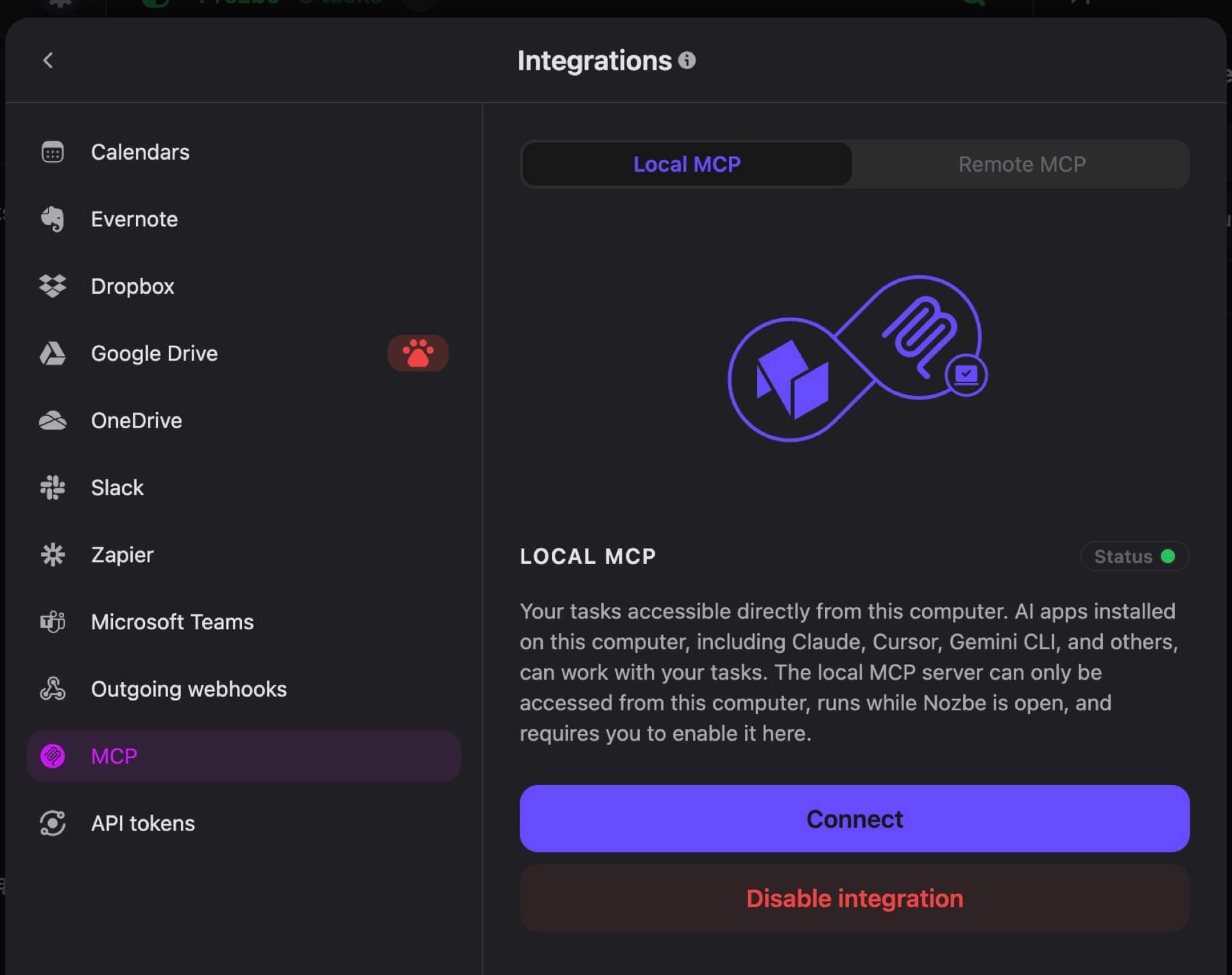Open Outgoing webhooks settings
Screen dimensions: 1232x975
pyautogui.click(x=244, y=689)
